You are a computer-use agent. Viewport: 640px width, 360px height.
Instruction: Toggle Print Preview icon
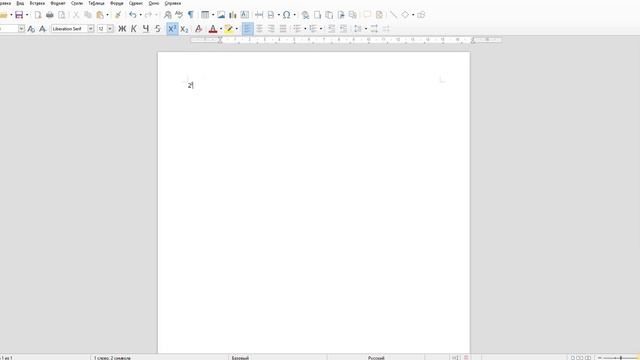click(62, 15)
